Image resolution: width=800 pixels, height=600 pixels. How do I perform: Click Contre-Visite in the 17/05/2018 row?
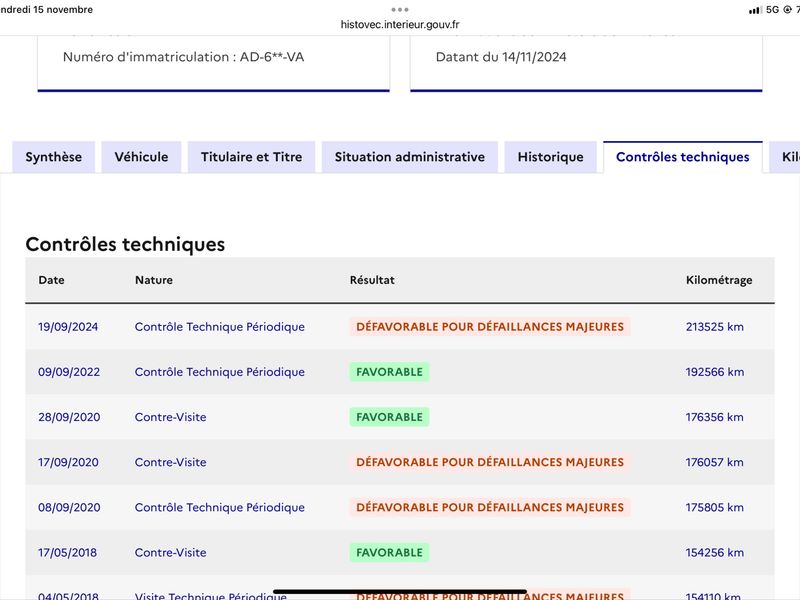[x=170, y=553]
